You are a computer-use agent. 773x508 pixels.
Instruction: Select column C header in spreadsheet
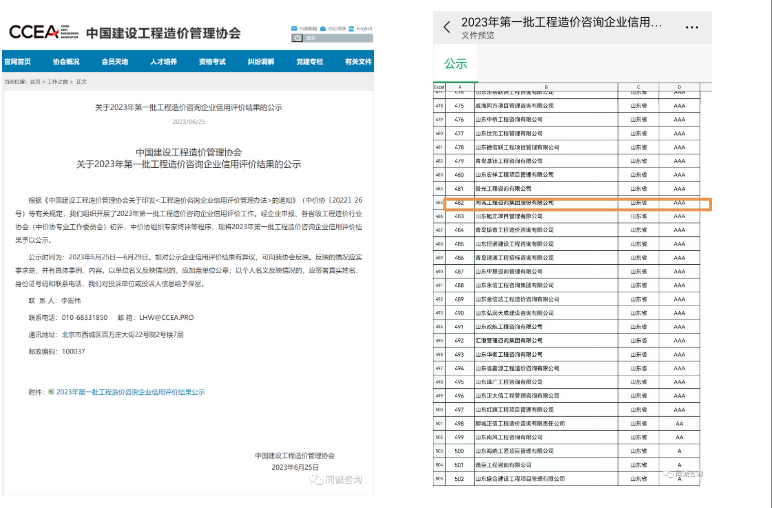tap(638, 87)
